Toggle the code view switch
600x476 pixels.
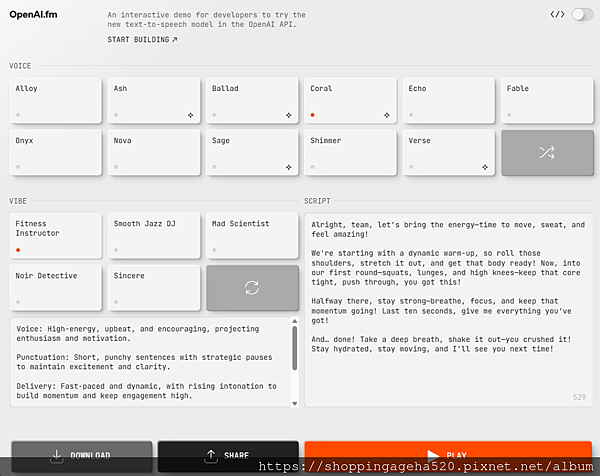[582, 15]
